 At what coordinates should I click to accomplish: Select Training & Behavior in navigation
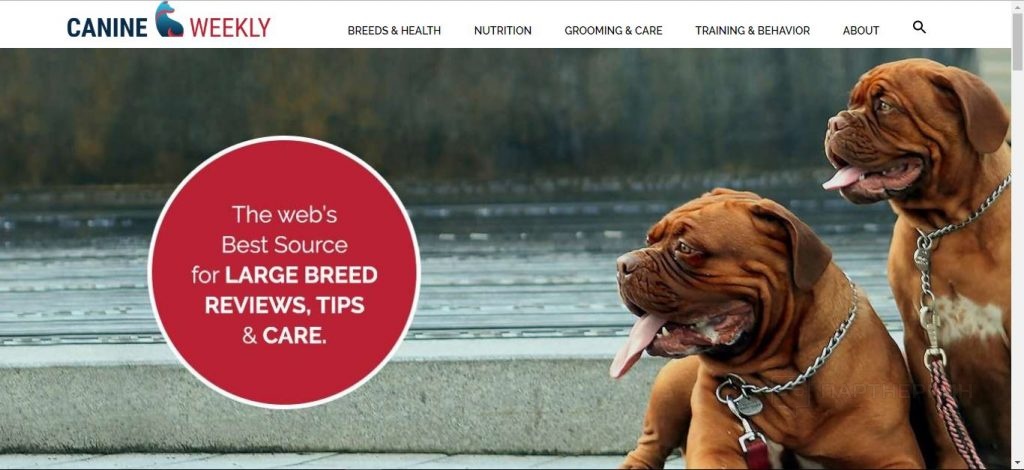click(752, 30)
